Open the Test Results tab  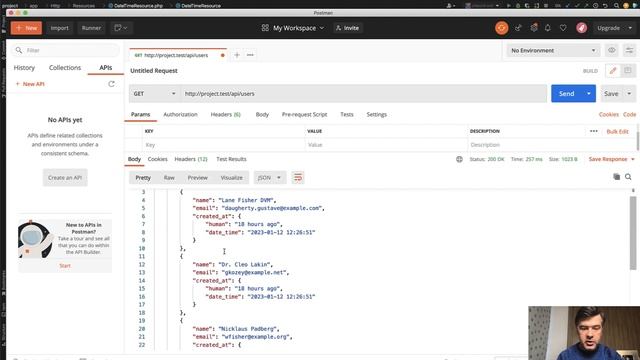point(231,159)
